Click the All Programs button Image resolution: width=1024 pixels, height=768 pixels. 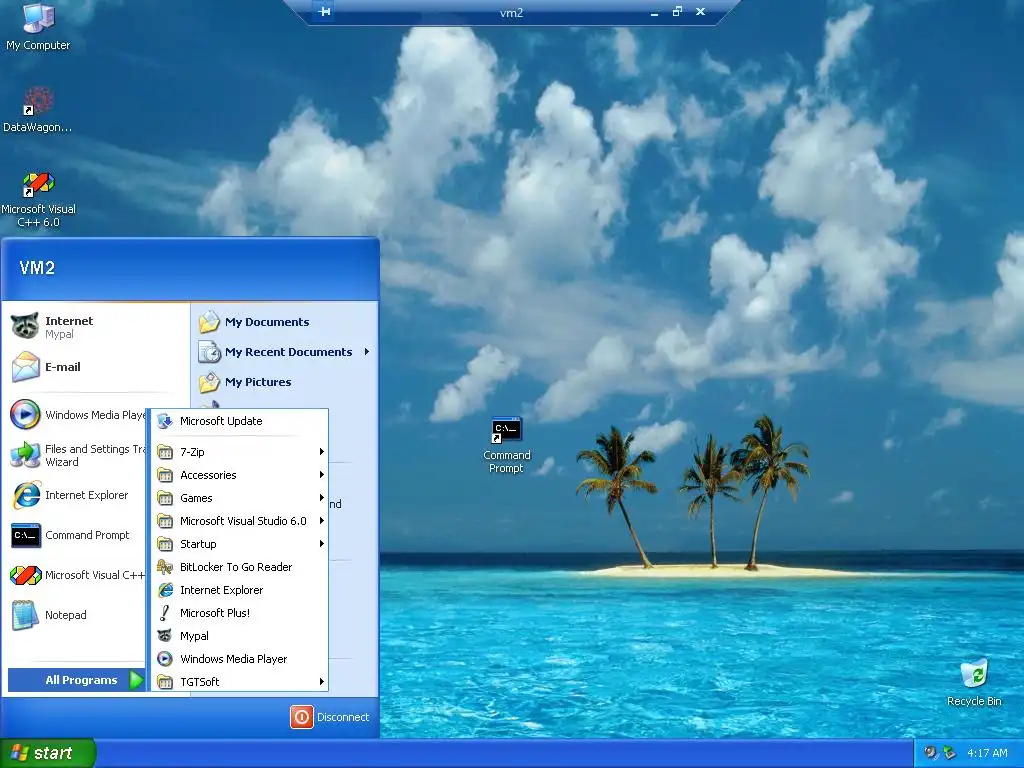click(x=76, y=680)
